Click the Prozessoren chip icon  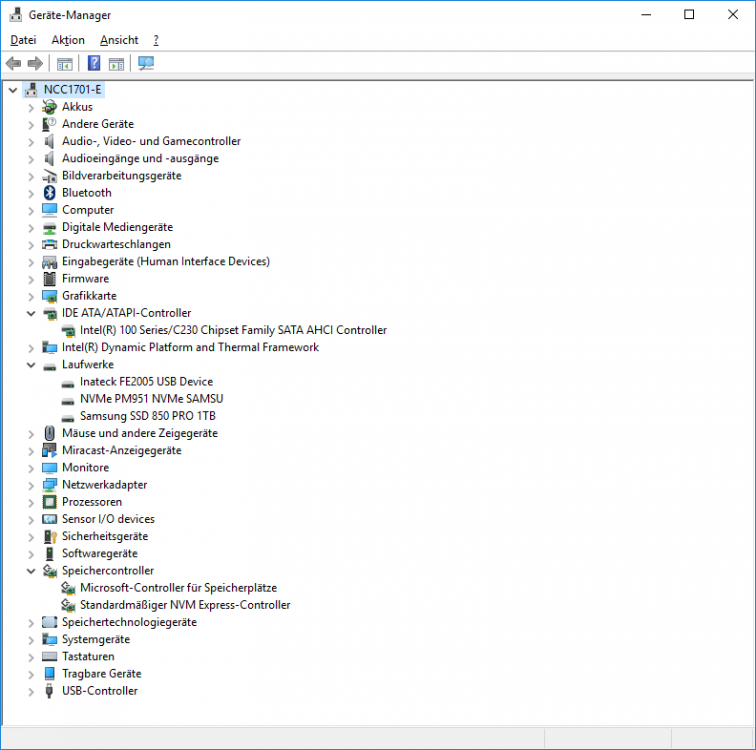click(49, 502)
